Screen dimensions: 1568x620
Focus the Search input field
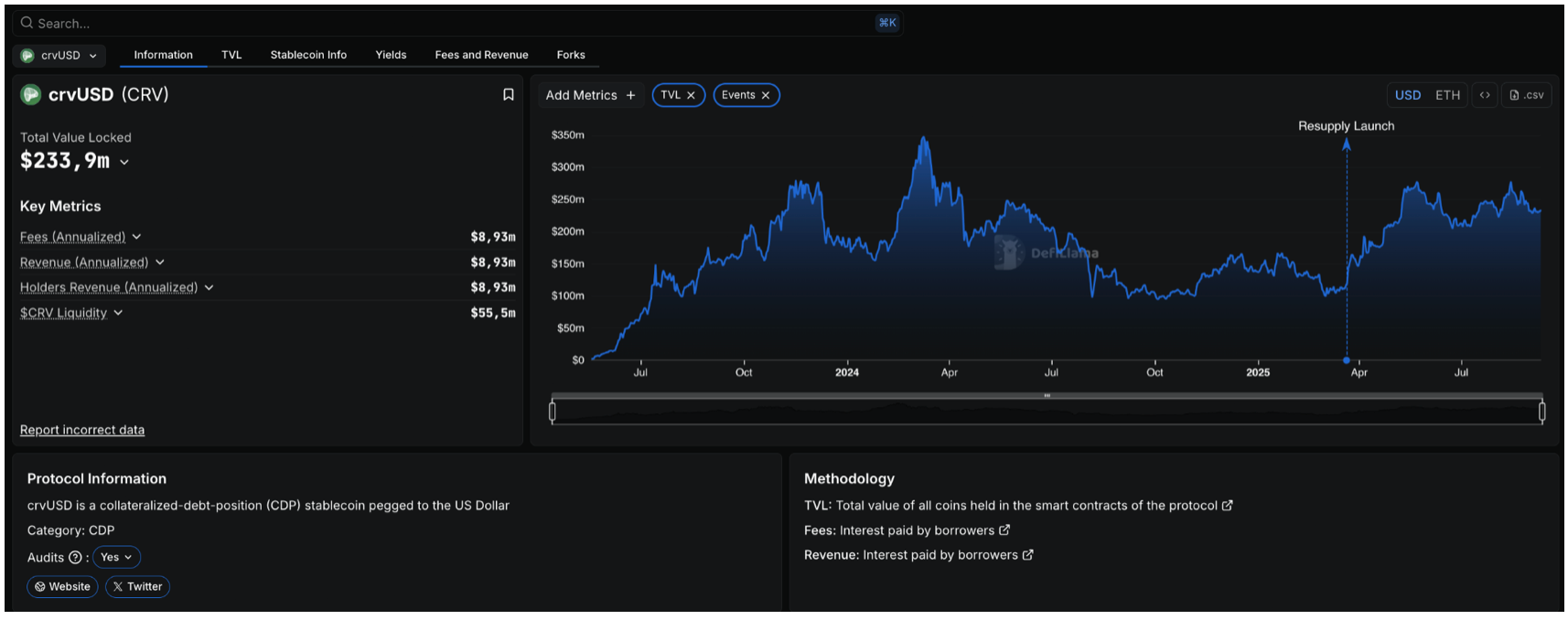(439, 23)
